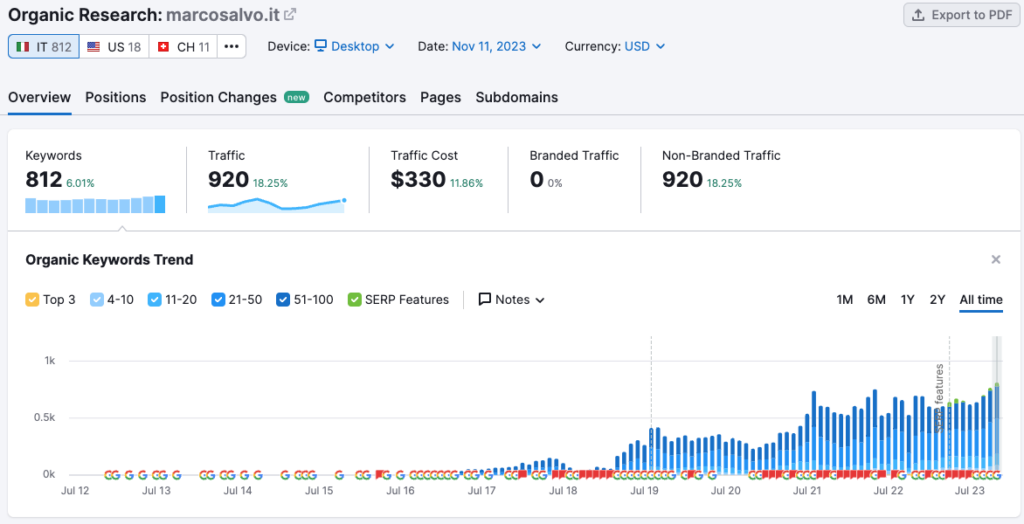
Task: Switch to the Pages tab
Action: [x=441, y=97]
